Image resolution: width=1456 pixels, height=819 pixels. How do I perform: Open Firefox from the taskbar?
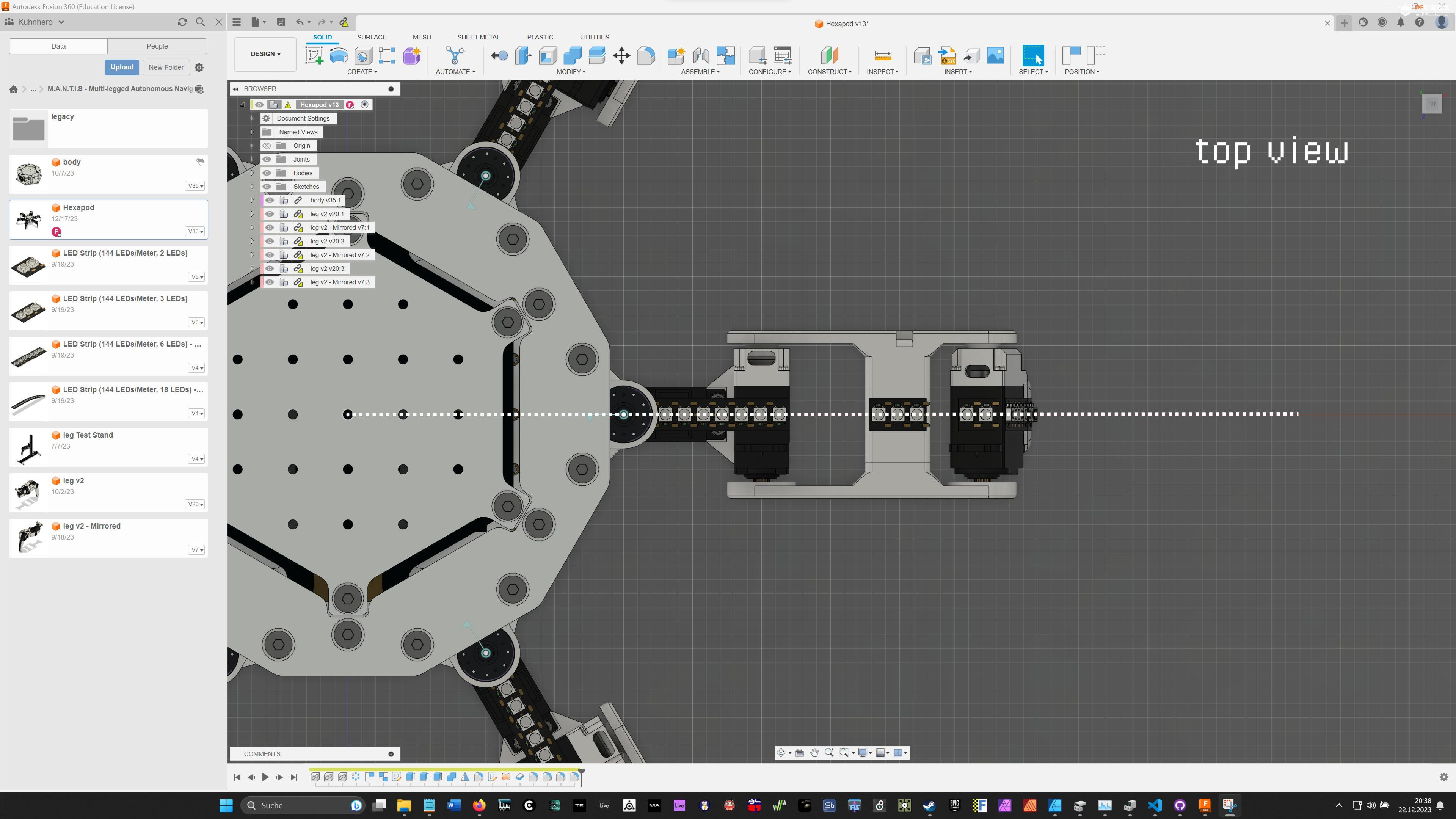[x=479, y=805]
